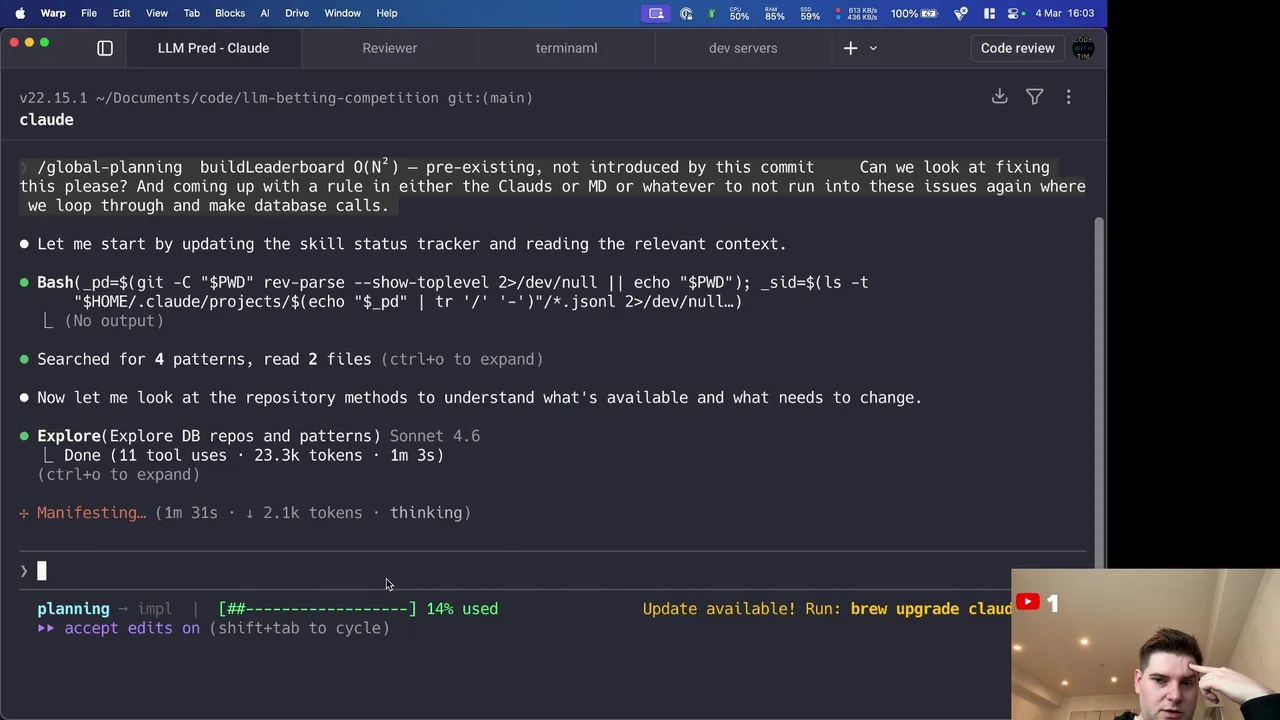The image size is (1280, 720).
Task: Click the 'claude' command title
Action: click(x=46, y=120)
